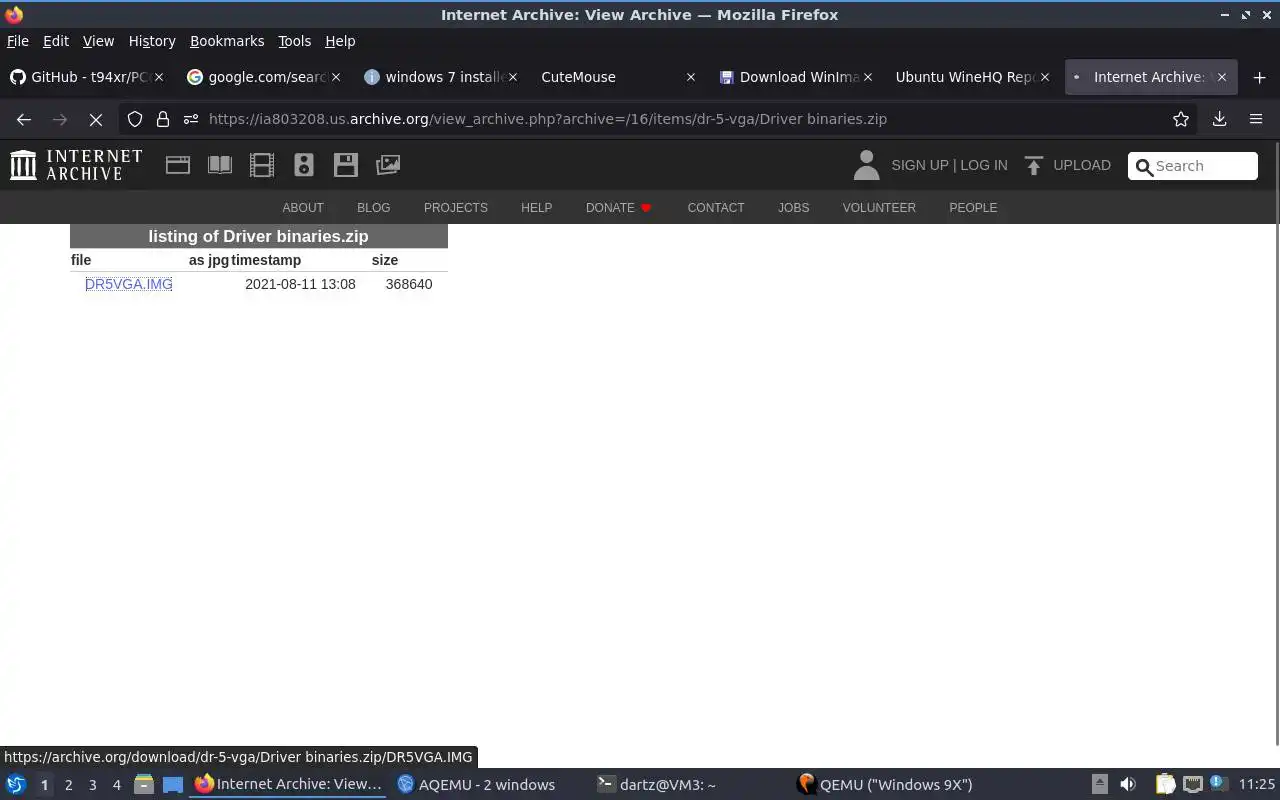1280x800 pixels.
Task: Bookmark this page with the star icon
Action: [1181, 119]
